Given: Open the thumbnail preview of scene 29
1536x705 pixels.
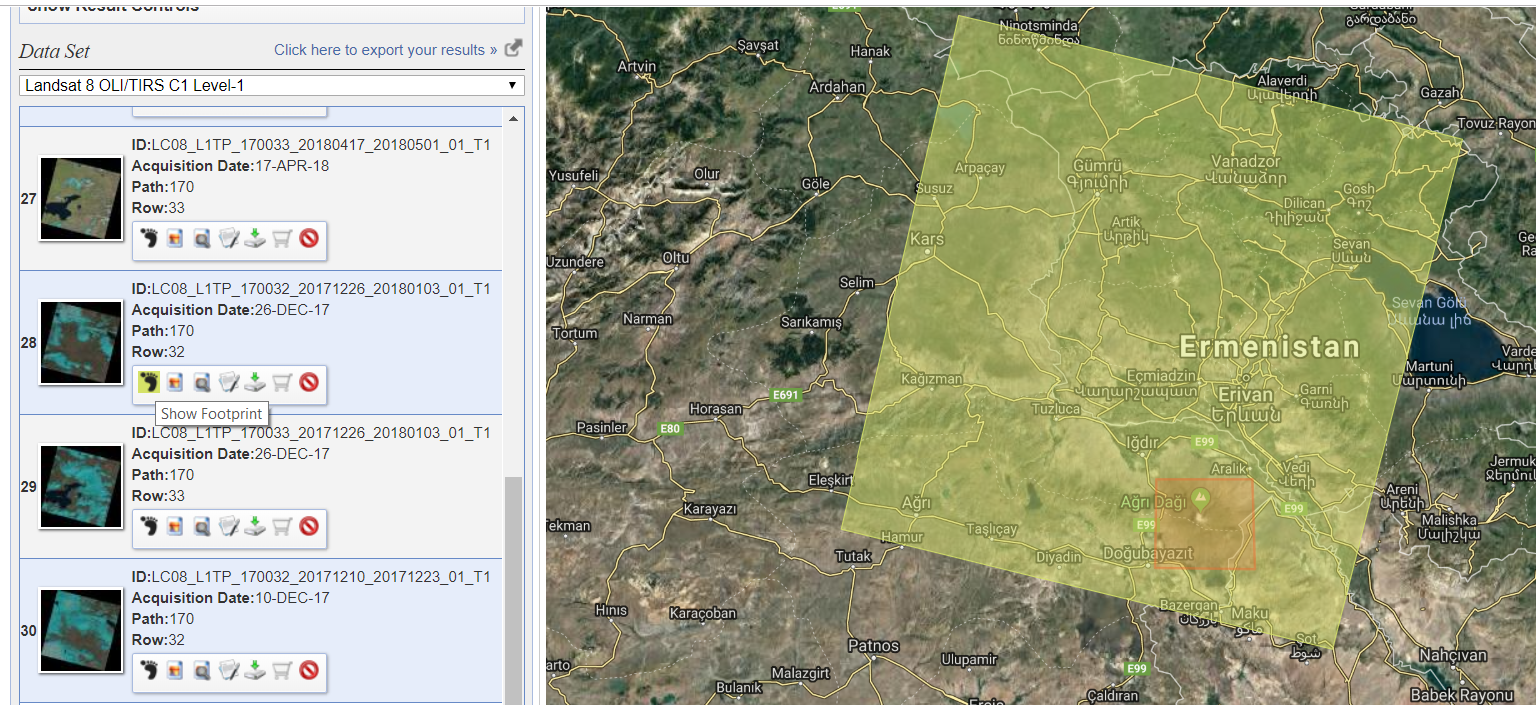Looking at the screenshot, I should coord(80,487).
